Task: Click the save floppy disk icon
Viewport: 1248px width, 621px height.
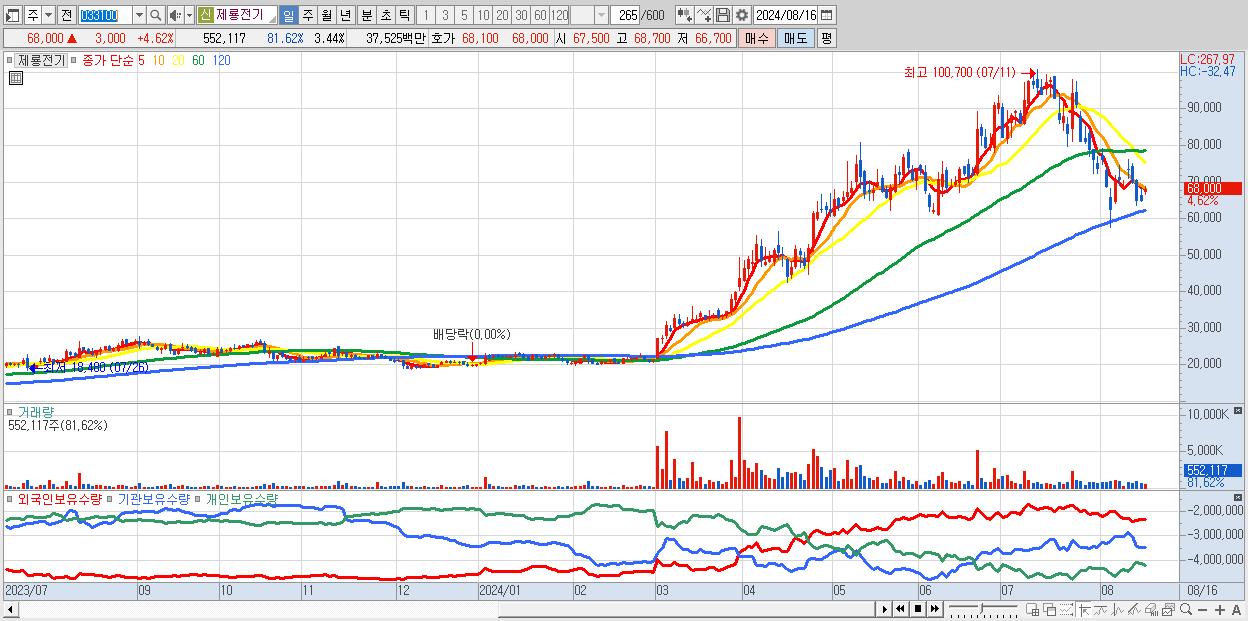Action: pyautogui.click(x=723, y=15)
